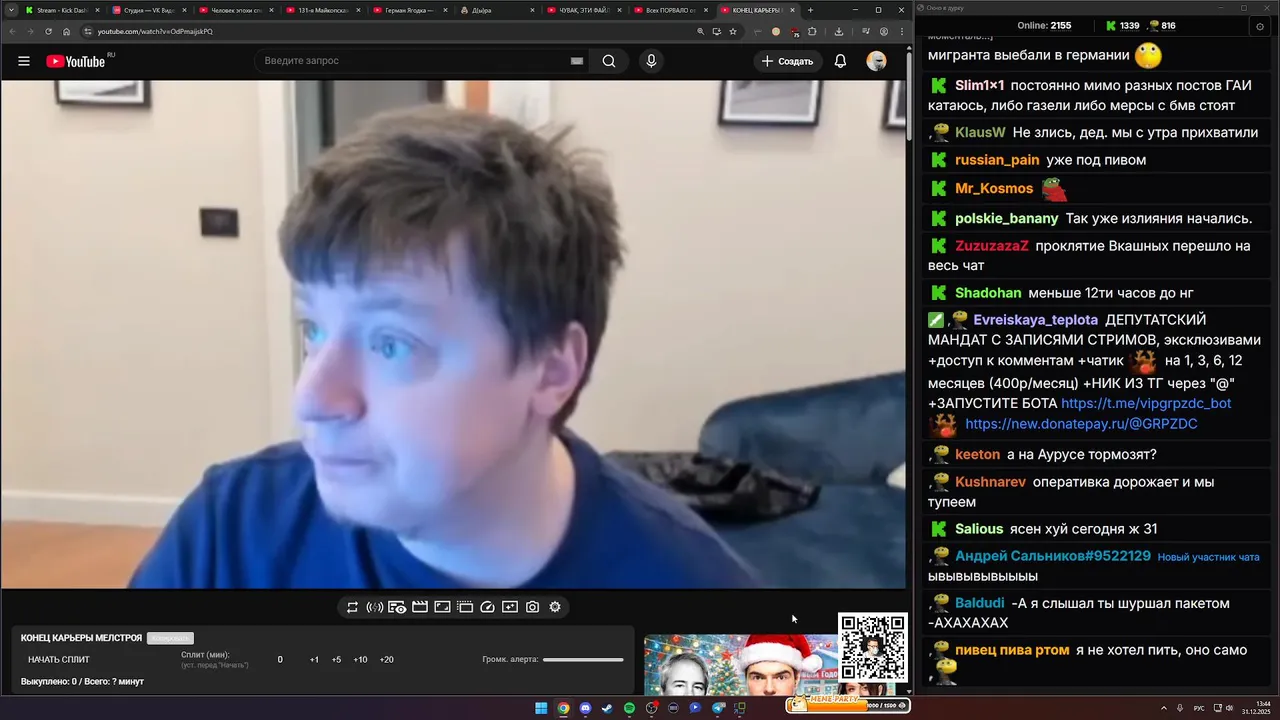Click the Создать create button
This screenshot has width=1280, height=720.
tap(788, 61)
